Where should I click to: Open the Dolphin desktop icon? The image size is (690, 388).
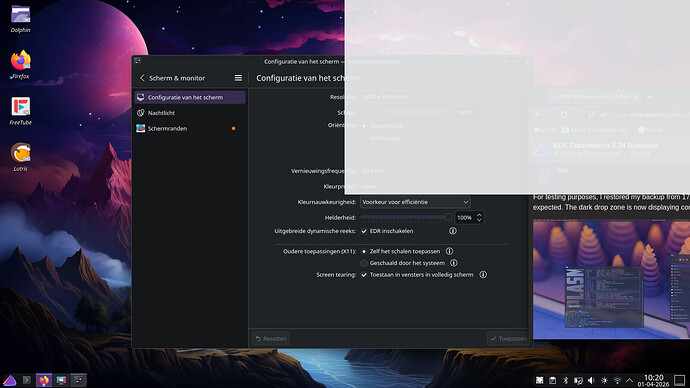(x=20, y=18)
